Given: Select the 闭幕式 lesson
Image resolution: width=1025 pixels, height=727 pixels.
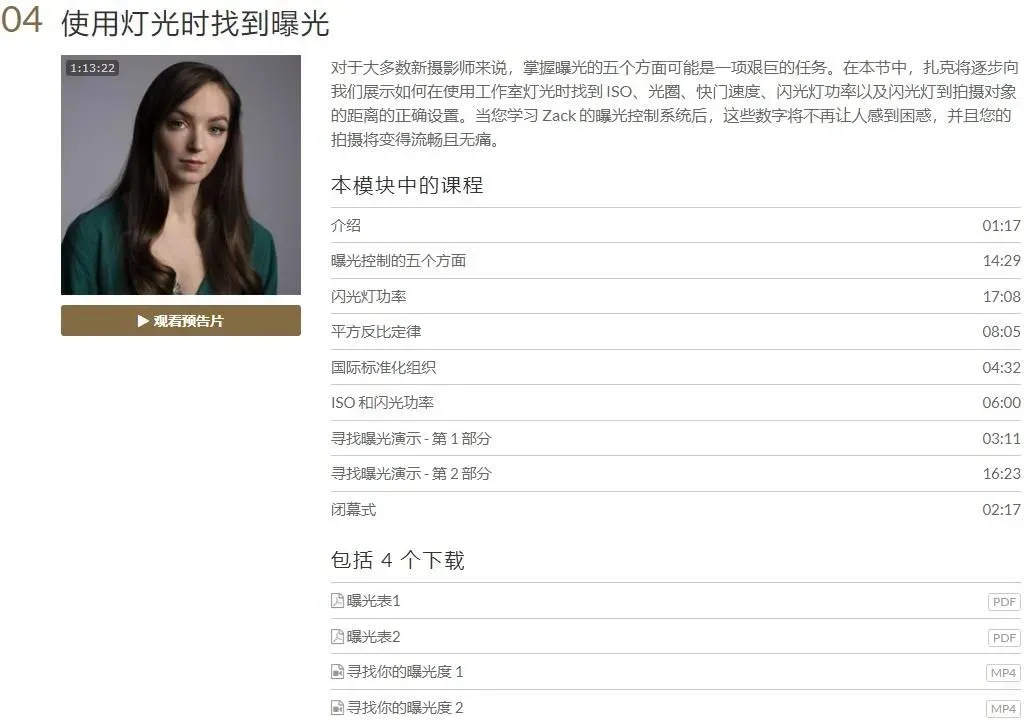Looking at the screenshot, I should (675, 509).
